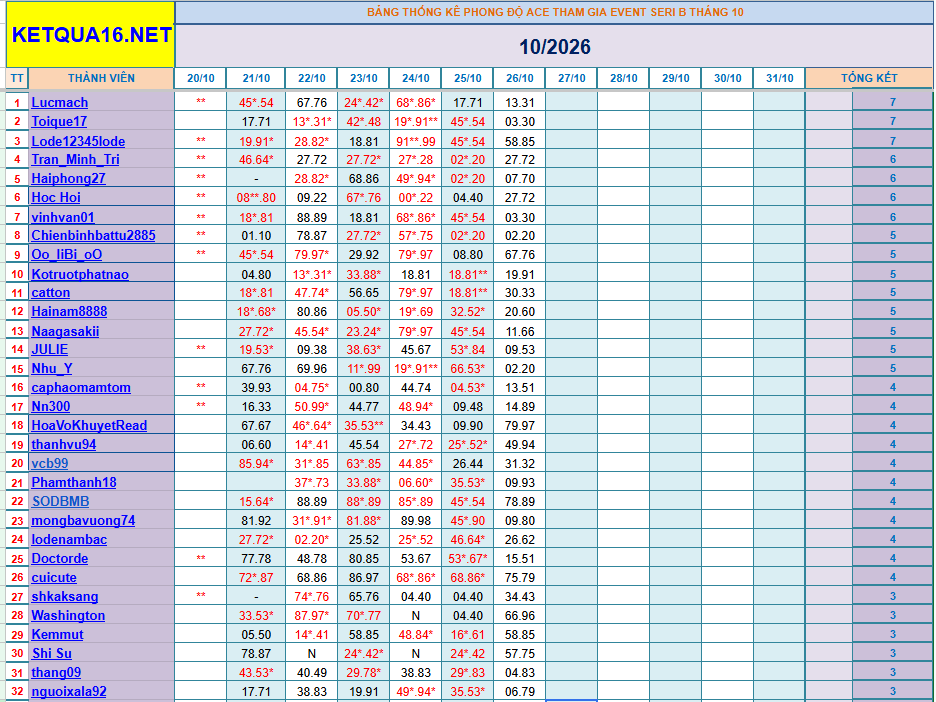Open the Chienbinhbattu2885 member link
The width and height of the screenshot is (936, 702).
tap(94, 235)
